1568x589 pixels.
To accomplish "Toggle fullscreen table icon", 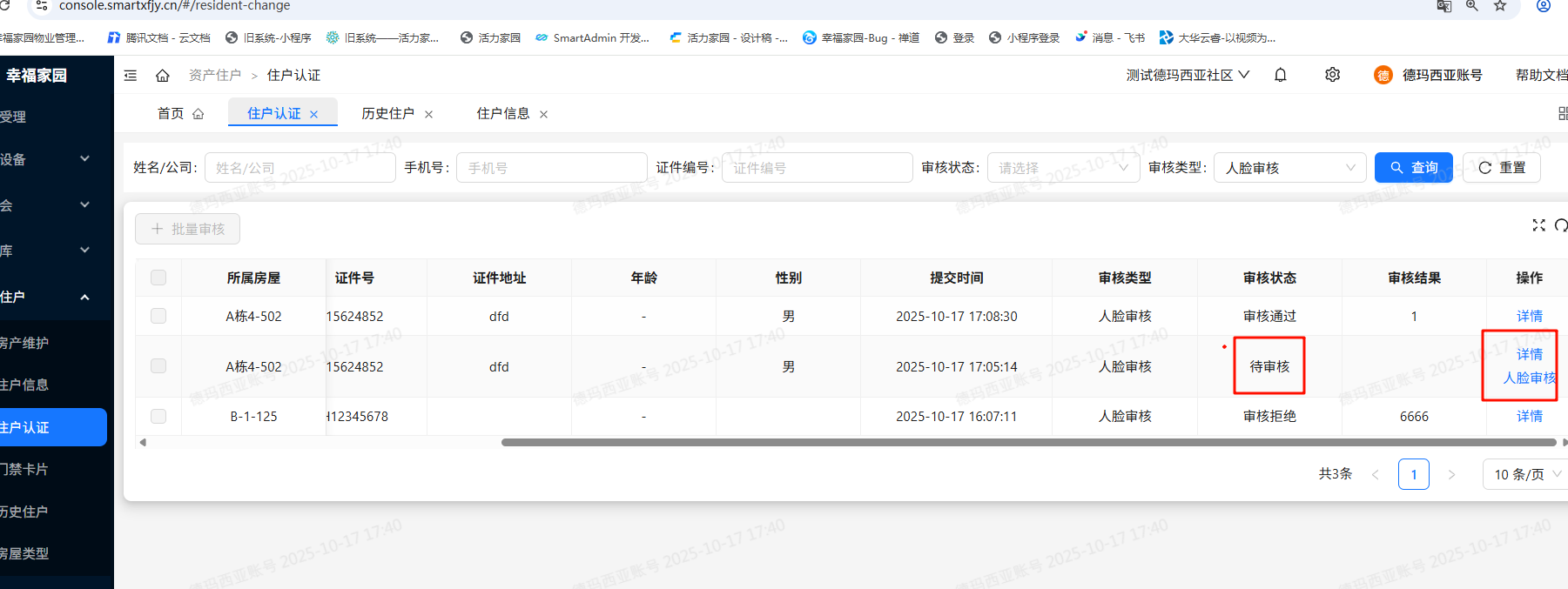I will [1538, 225].
